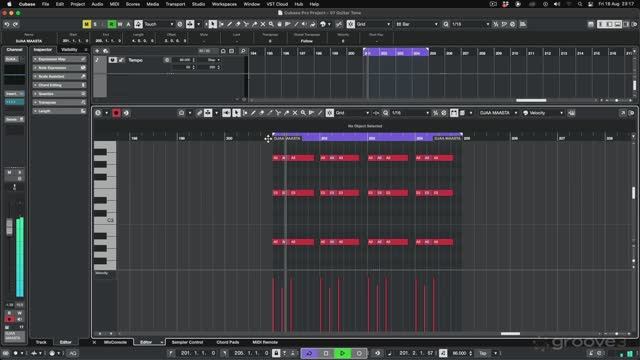Switch to the Visibility tab

click(x=69, y=50)
